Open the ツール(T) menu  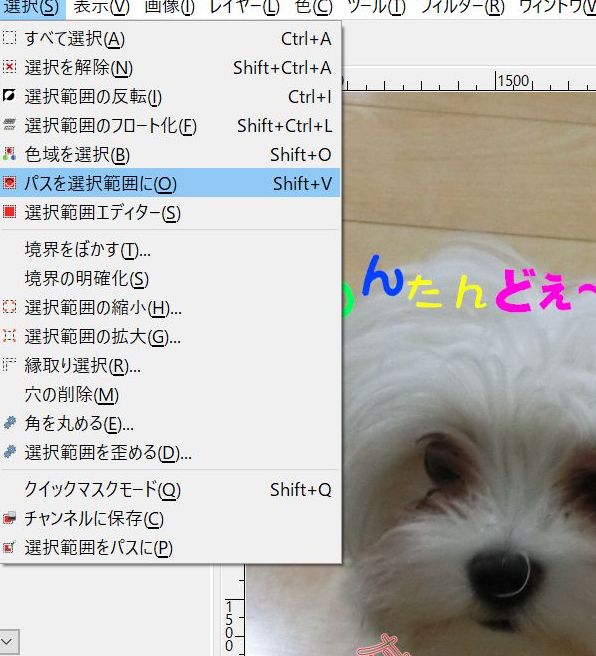pos(376,7)
